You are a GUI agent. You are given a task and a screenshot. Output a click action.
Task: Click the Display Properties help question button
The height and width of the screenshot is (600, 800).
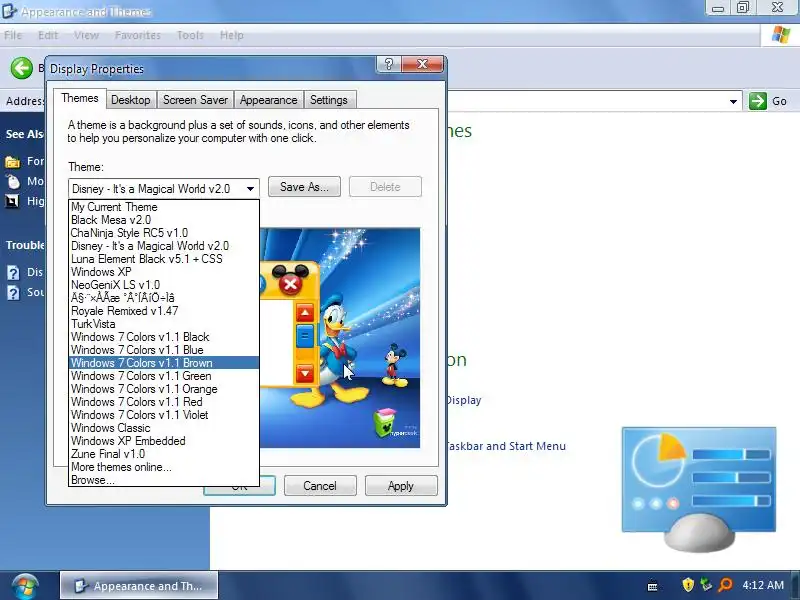pos(389,64)
